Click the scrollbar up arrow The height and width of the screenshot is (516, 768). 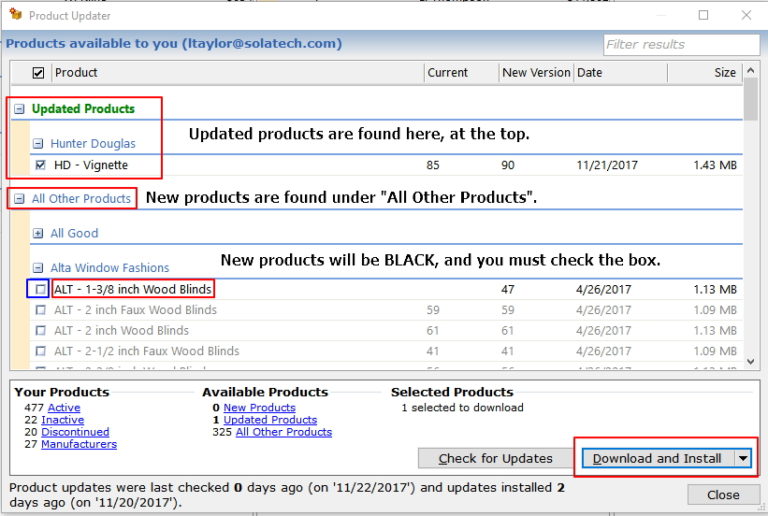pos(750,71)
